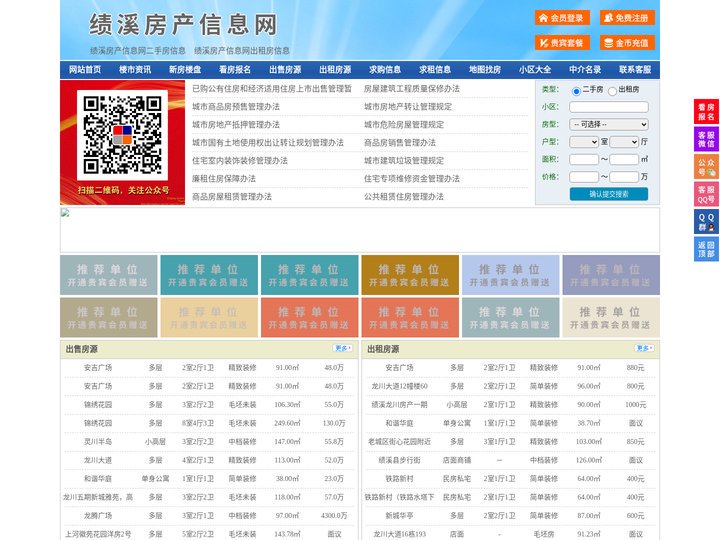Open 廉租住房保障办法 link
720x540 pixels.
click(224, 179)
